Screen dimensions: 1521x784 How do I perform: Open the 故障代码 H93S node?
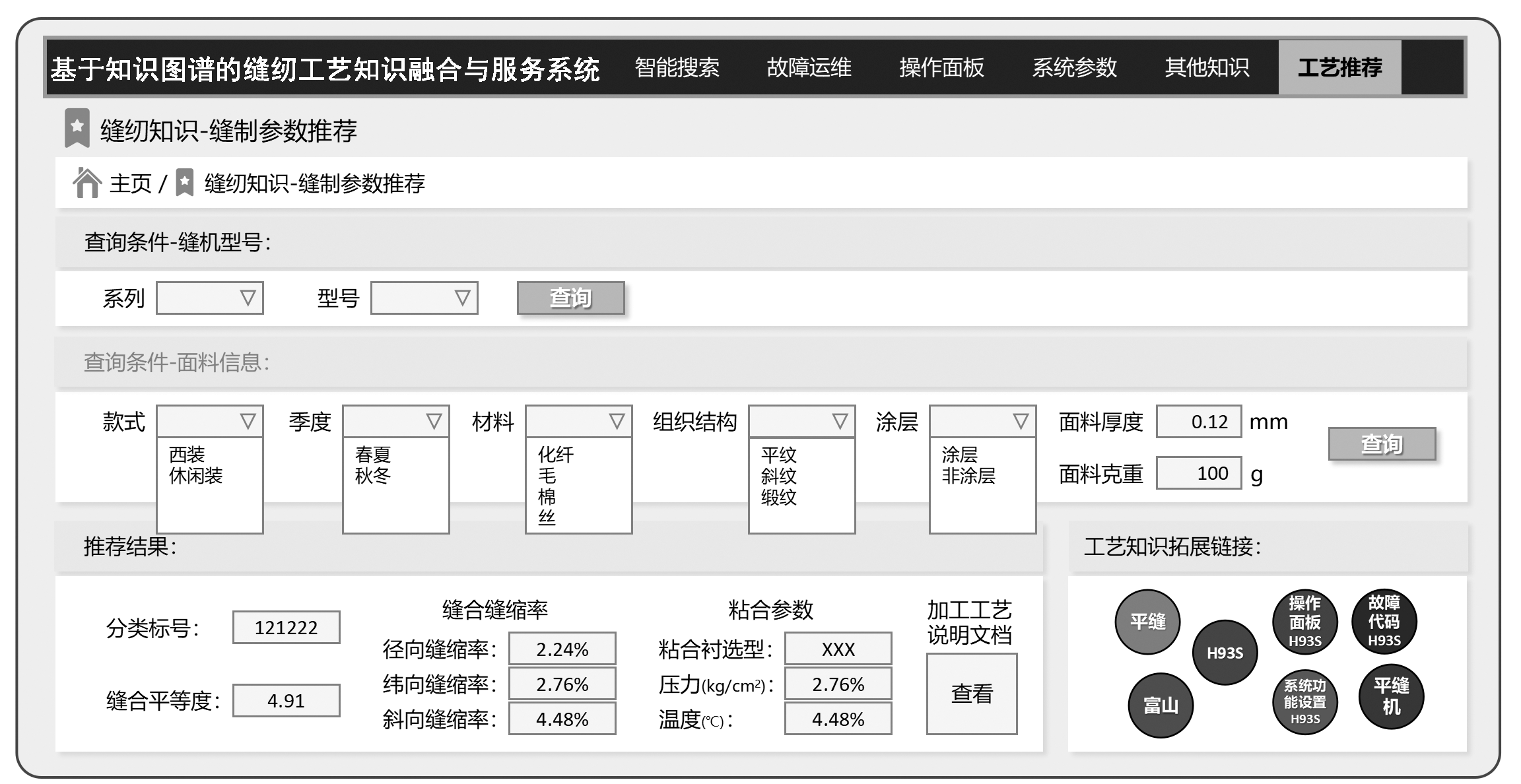[x=1384, y=622]
